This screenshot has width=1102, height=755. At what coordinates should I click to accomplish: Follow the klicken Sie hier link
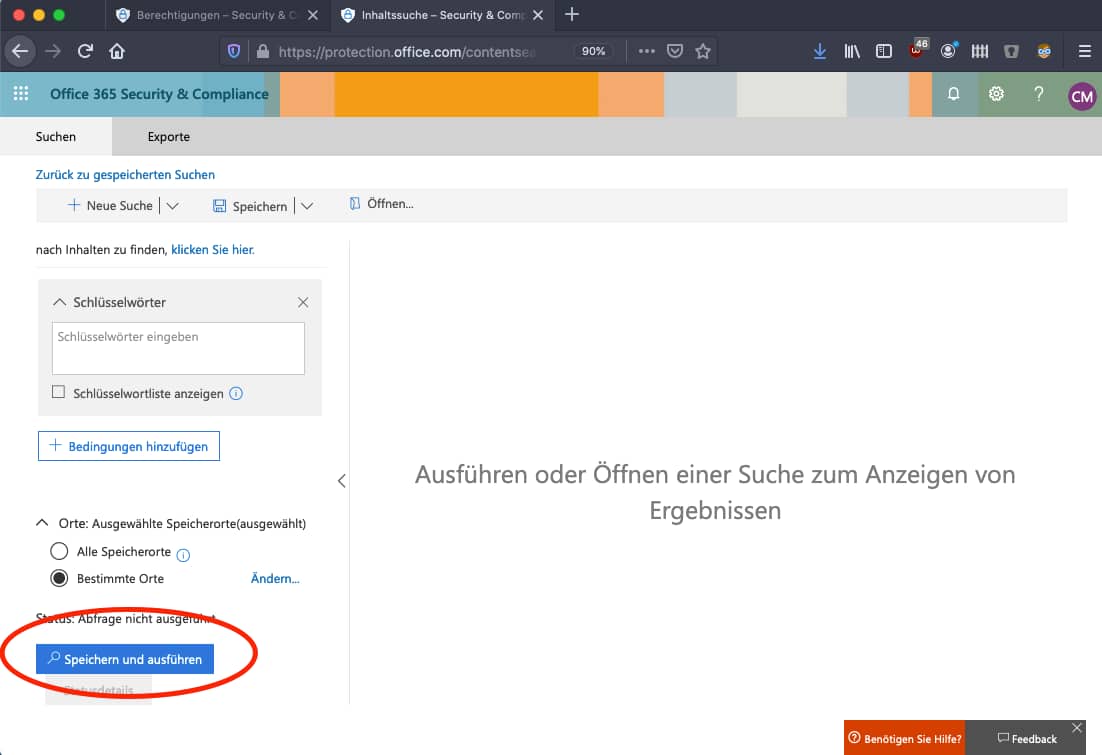pos(212,249)
